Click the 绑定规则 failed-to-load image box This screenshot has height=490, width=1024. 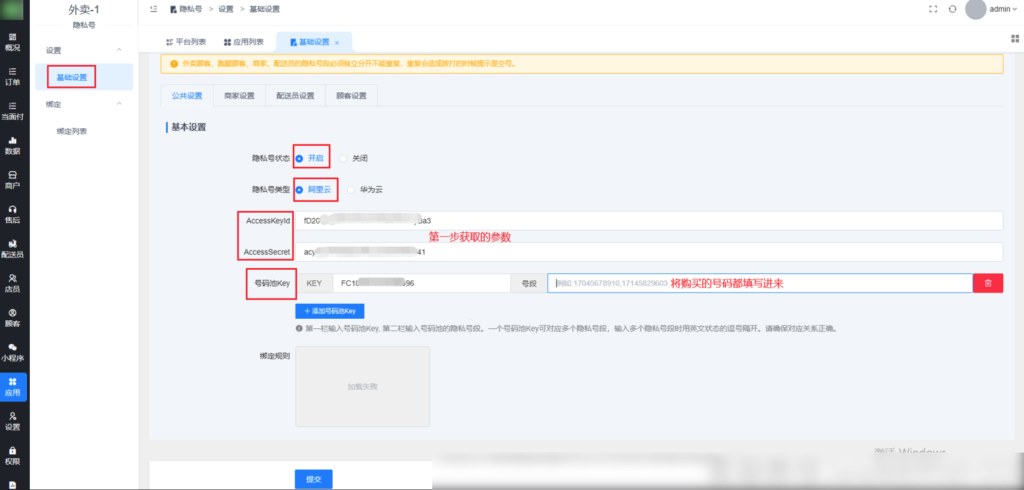point(362,386)
